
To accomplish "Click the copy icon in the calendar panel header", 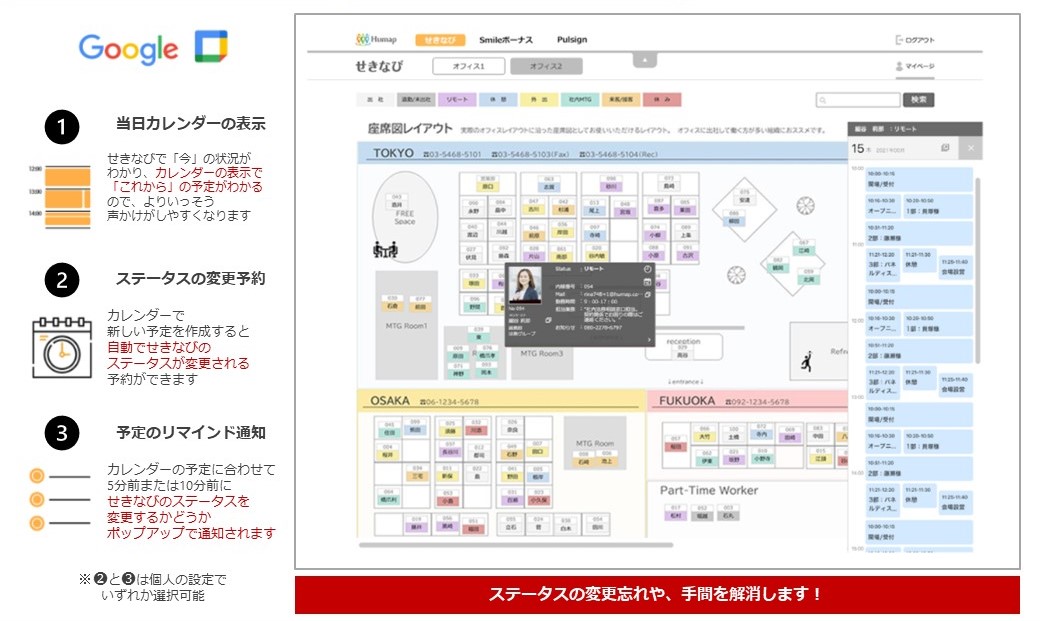I will (x=945, y=148).
